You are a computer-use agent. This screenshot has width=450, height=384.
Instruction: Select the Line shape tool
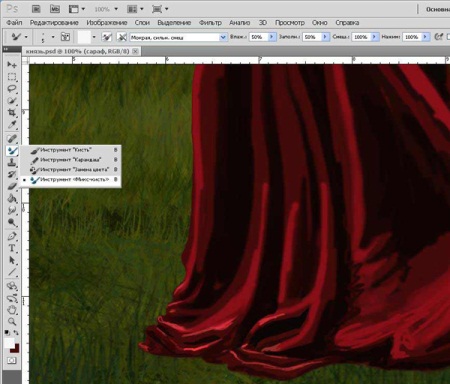click(12, 272)
